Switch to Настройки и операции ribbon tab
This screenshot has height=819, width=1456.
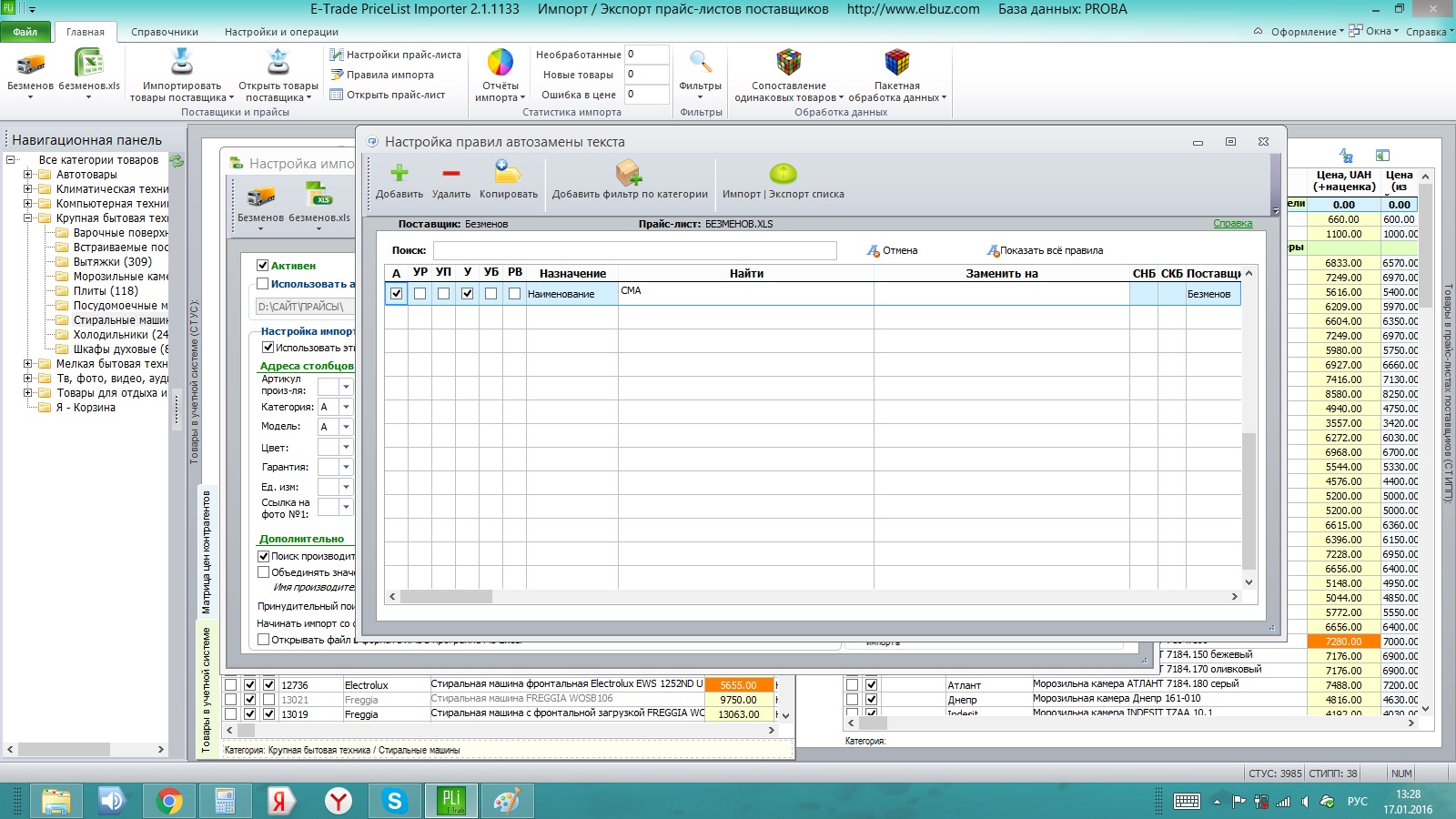(x=281, y=32)
